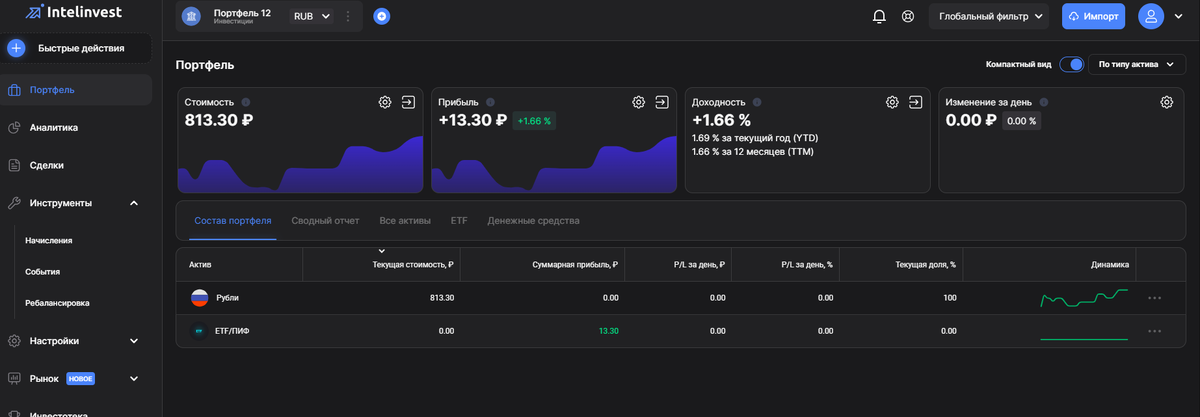Toggle the Компактный вид switch
Viewport: 1200px width, 417px height.
click(x=1071, y=64)
